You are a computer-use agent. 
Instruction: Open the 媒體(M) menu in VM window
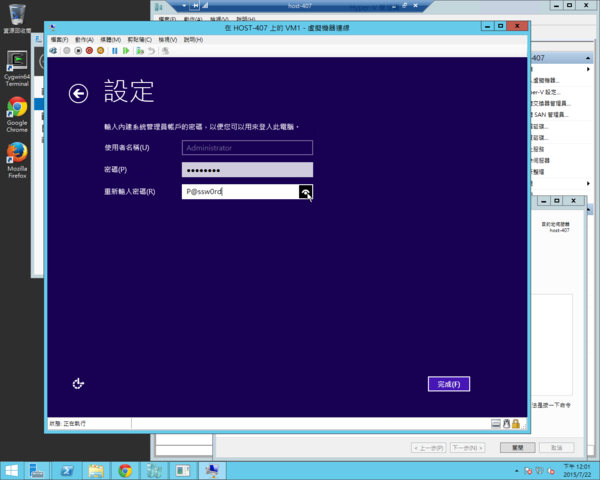coord(111,40)
